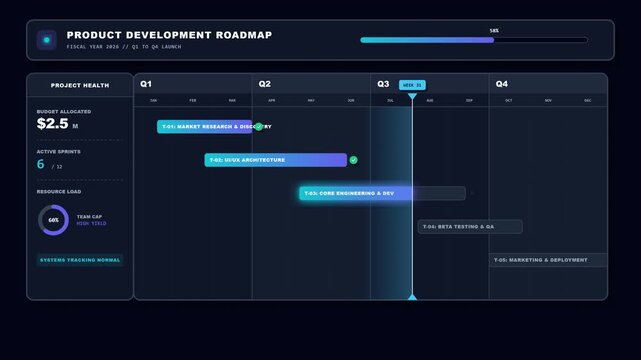The image size is (641, 360).
Task: Click the FEB month label
Action: pos(193,101)
